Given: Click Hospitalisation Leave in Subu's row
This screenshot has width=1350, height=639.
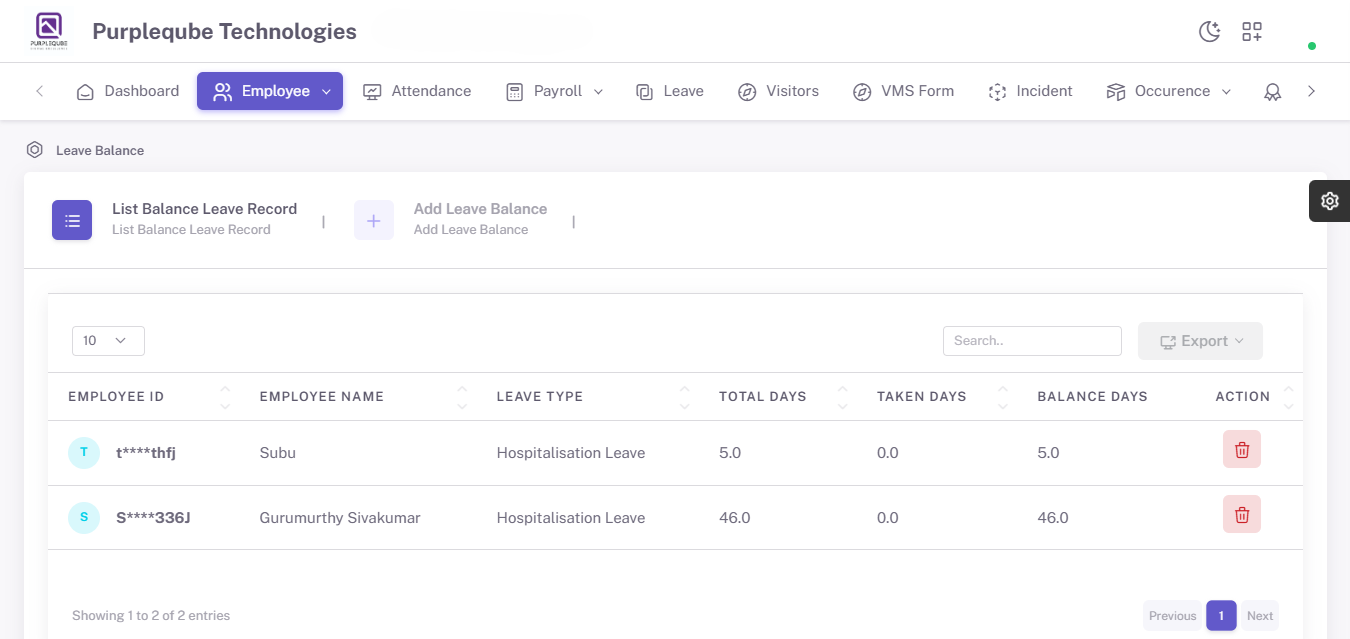Looking at the screenshot, I should point(571,453).
